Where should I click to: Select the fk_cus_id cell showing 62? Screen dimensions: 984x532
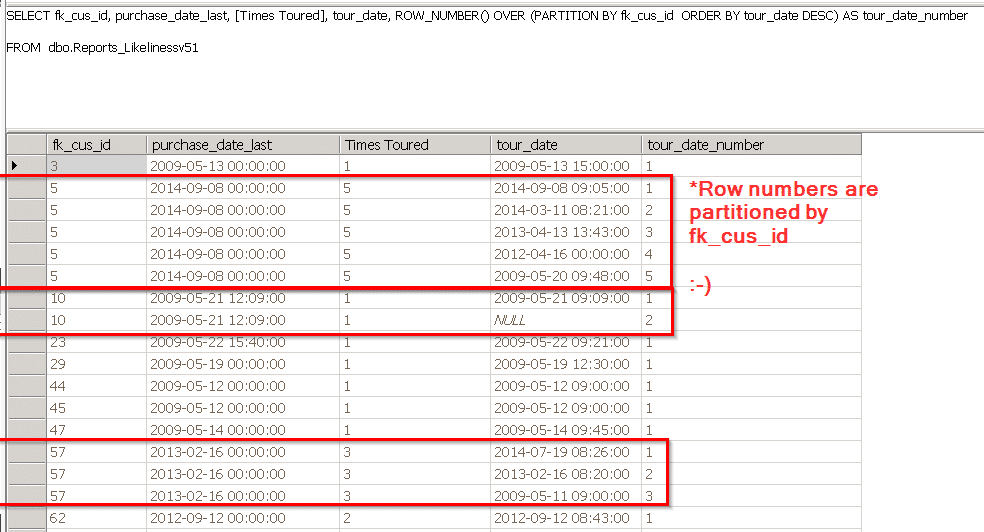click(x=96, y=518)
